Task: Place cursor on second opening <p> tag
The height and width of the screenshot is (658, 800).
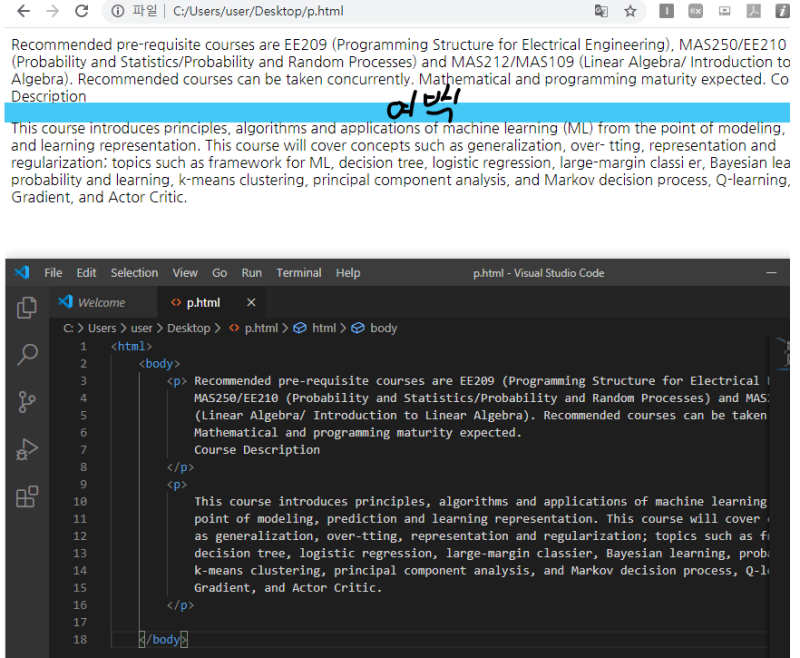Action: pyautogui.click(x=177, y=484)
